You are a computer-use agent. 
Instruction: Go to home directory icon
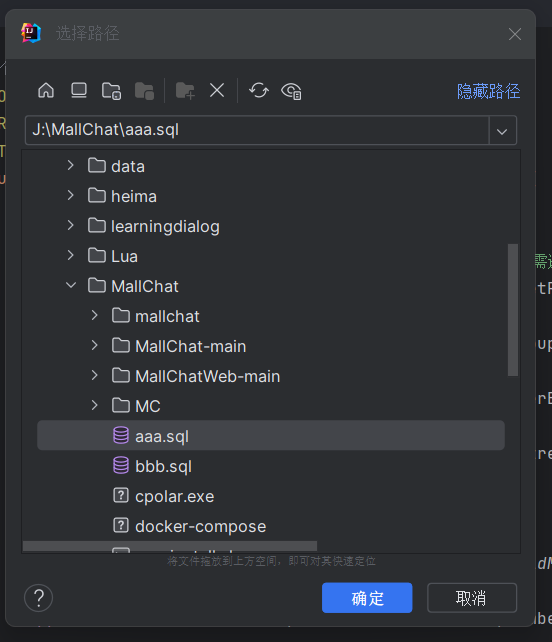(46, 90)
